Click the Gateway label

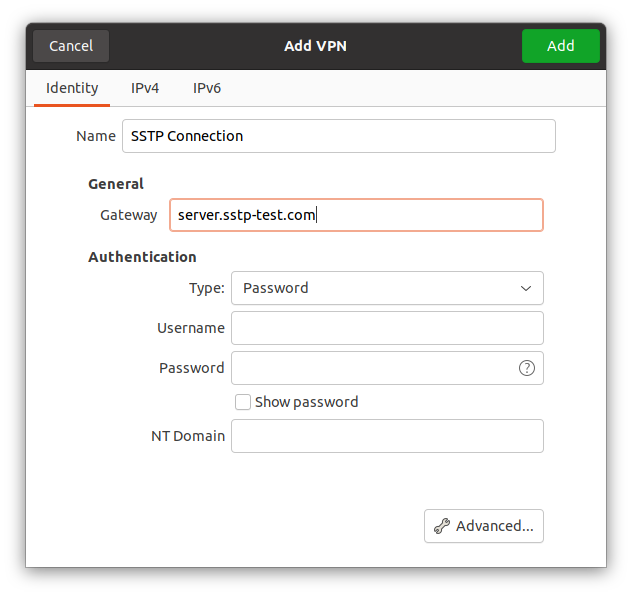click(x=128, y=215)
